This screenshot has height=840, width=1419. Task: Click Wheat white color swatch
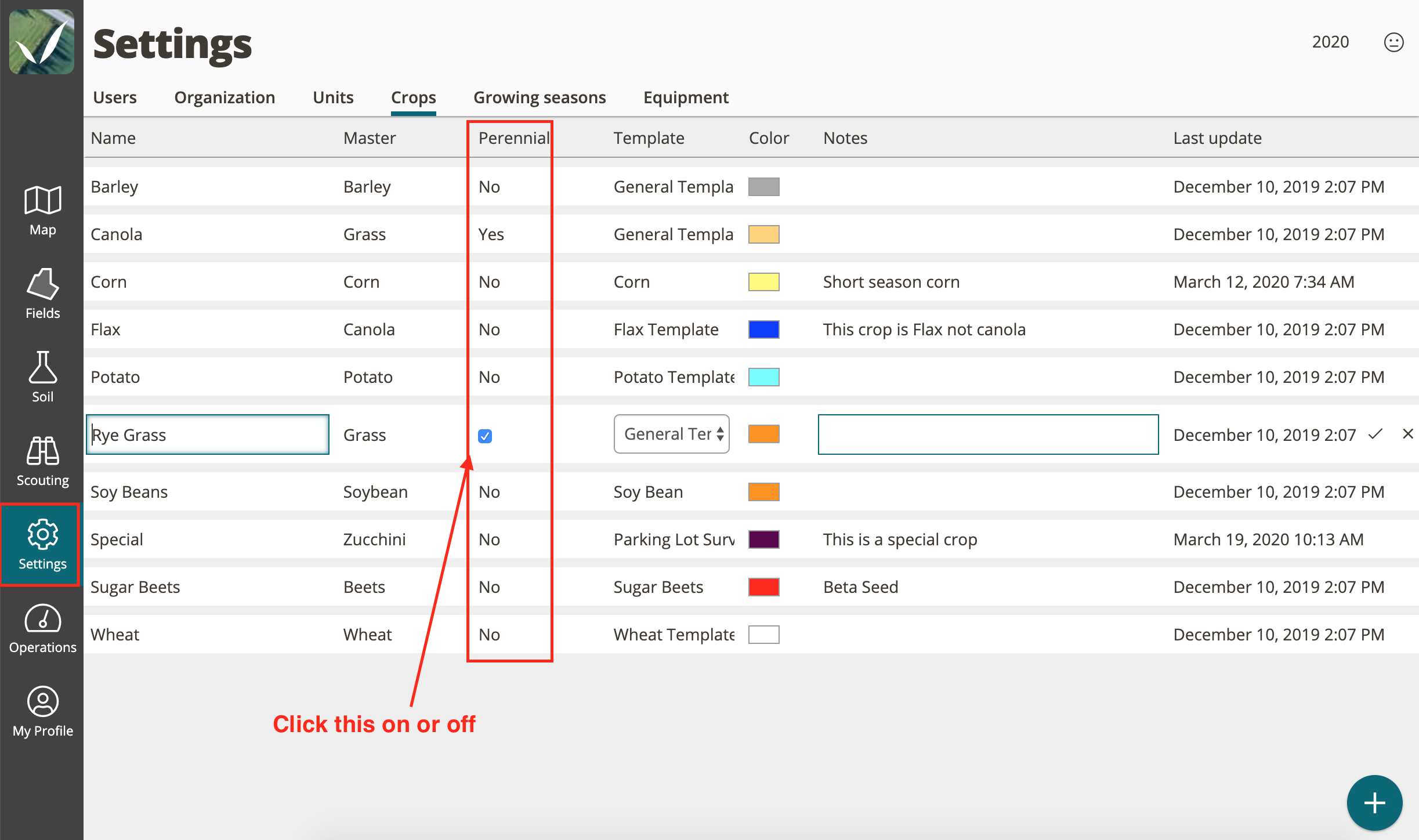[x=764, y=635]
